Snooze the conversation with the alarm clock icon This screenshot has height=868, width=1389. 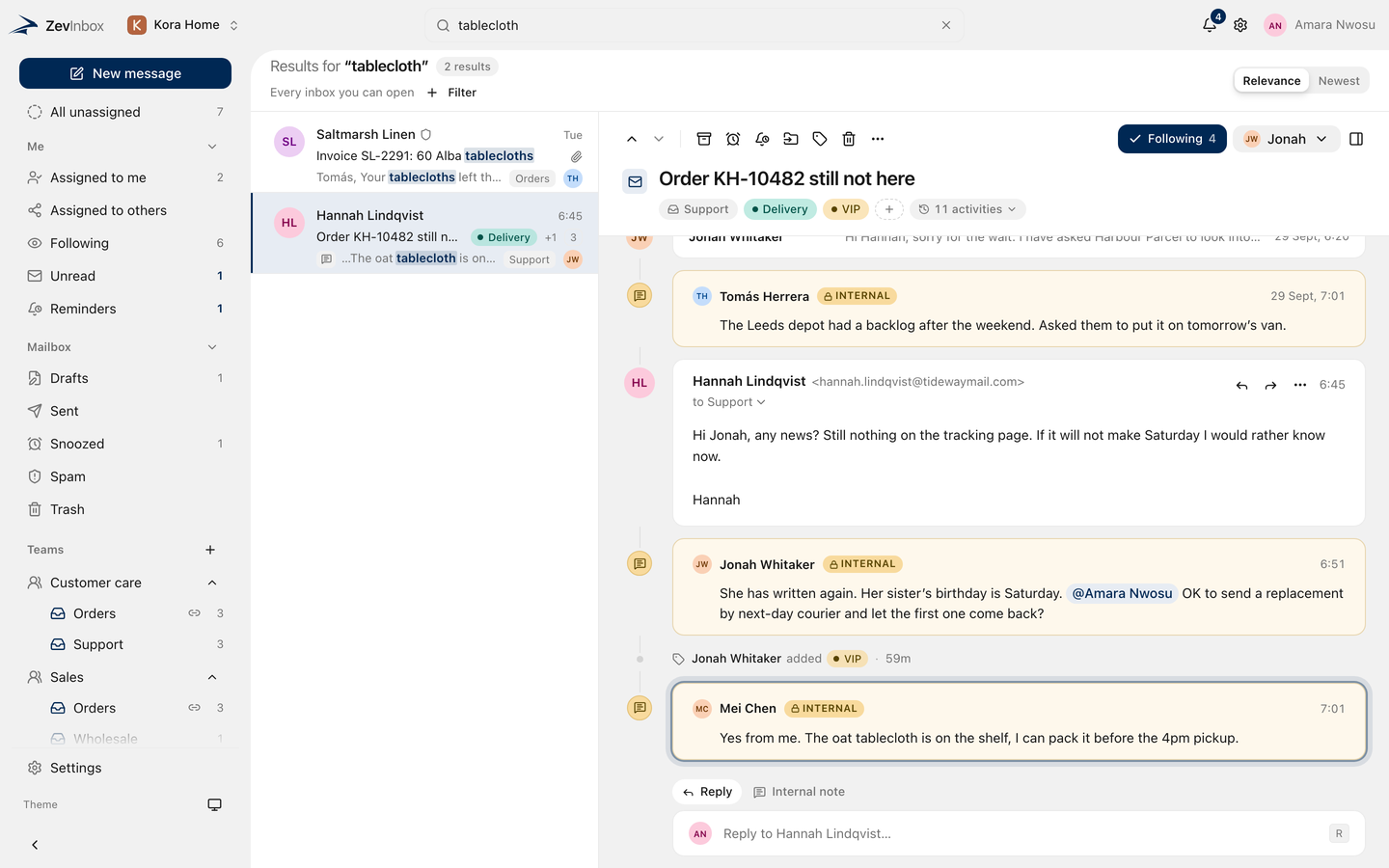click(x=733, y=139)
